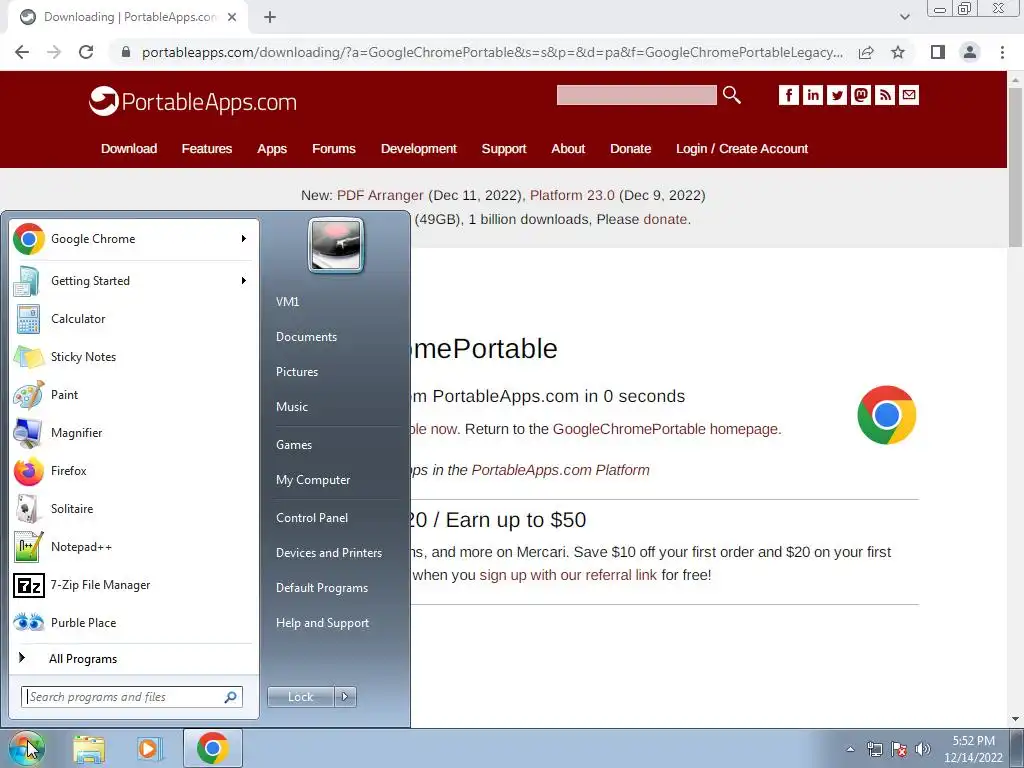This screenshot has height=768, width=1024.
Task: Open Download menu on PortableApps
Action: click(129, 148)
